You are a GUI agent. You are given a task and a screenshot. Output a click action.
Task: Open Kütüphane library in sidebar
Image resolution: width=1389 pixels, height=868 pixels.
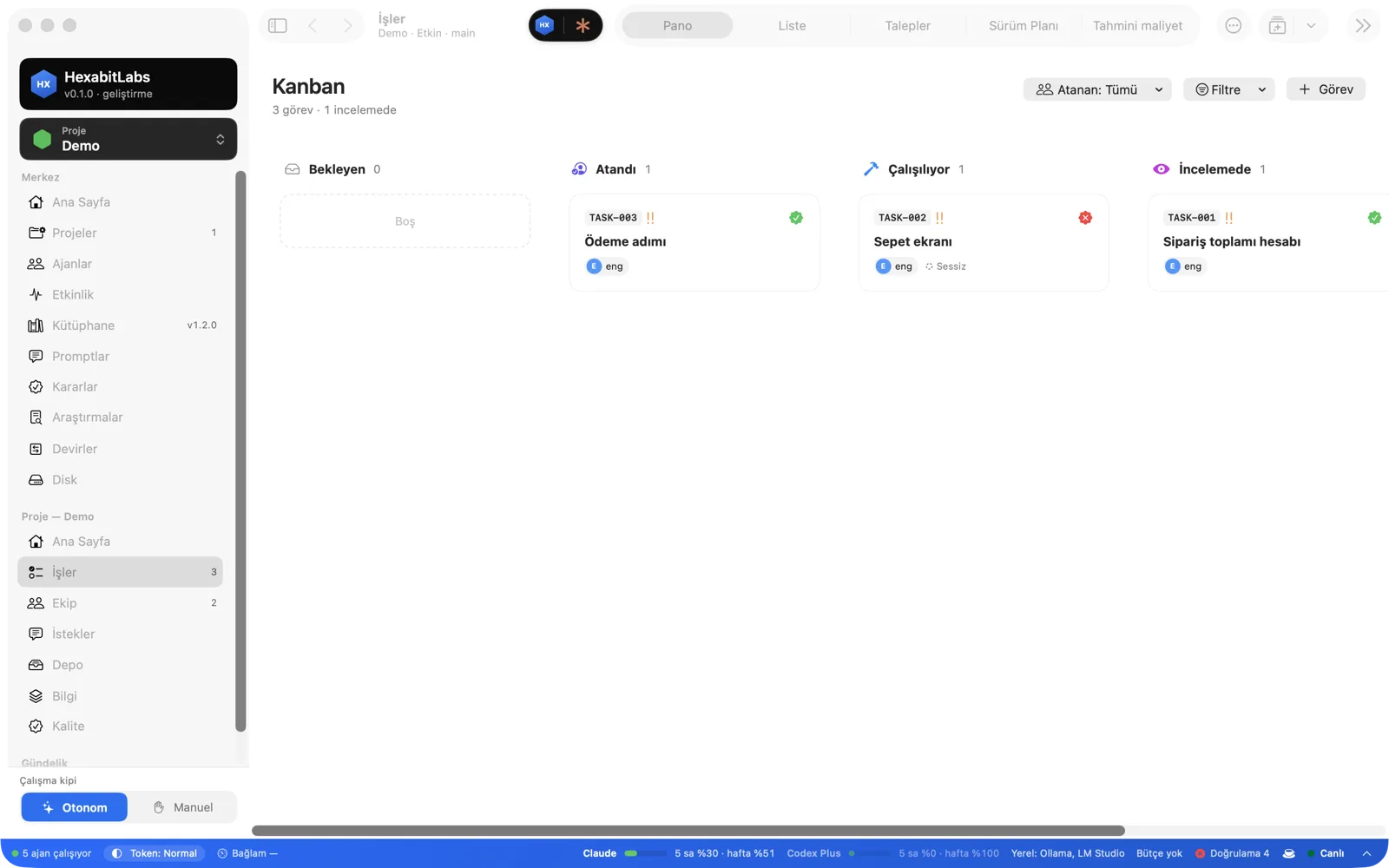tap(120, 325)
